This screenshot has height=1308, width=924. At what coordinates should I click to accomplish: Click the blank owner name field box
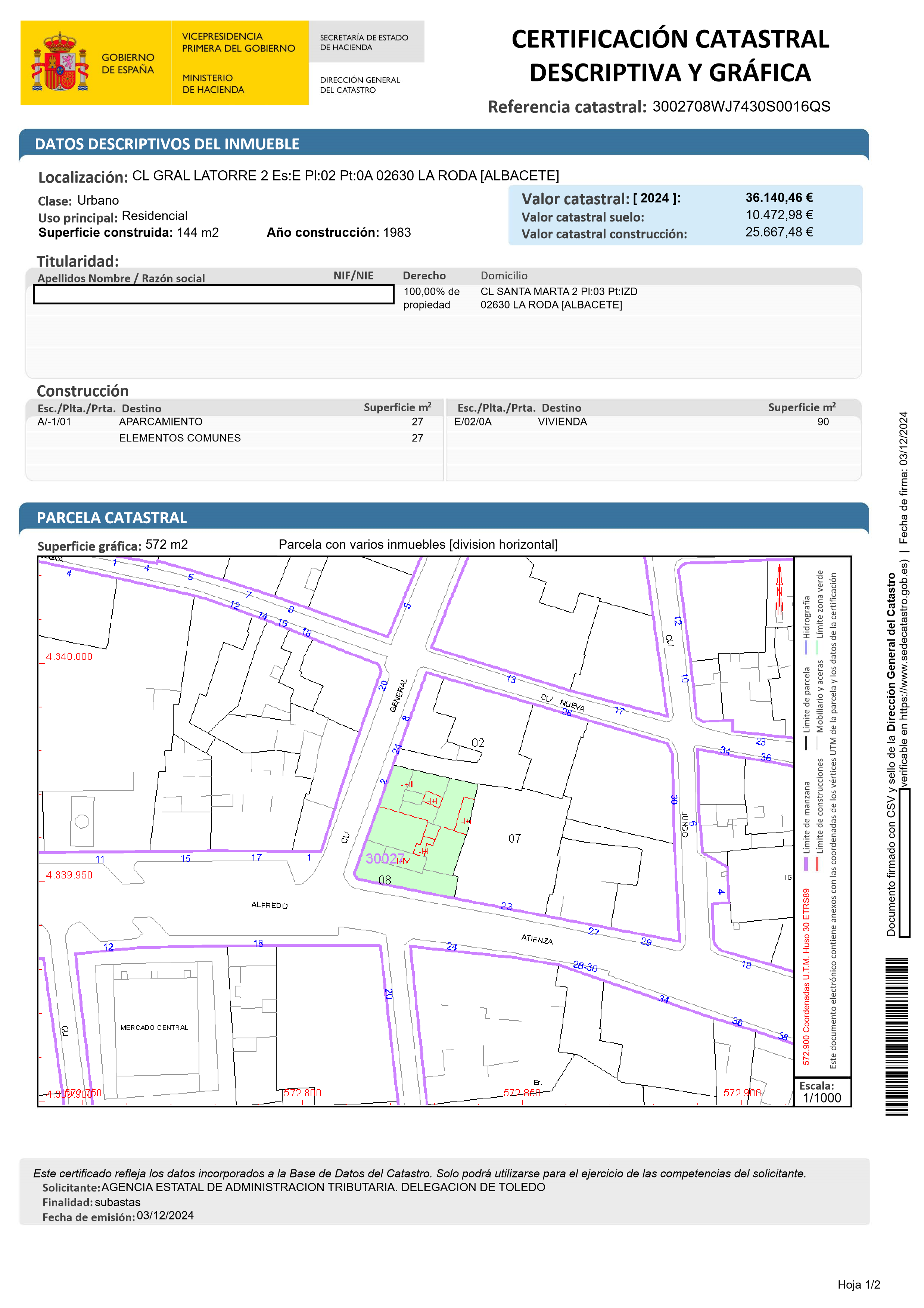(x=214, y=294)
